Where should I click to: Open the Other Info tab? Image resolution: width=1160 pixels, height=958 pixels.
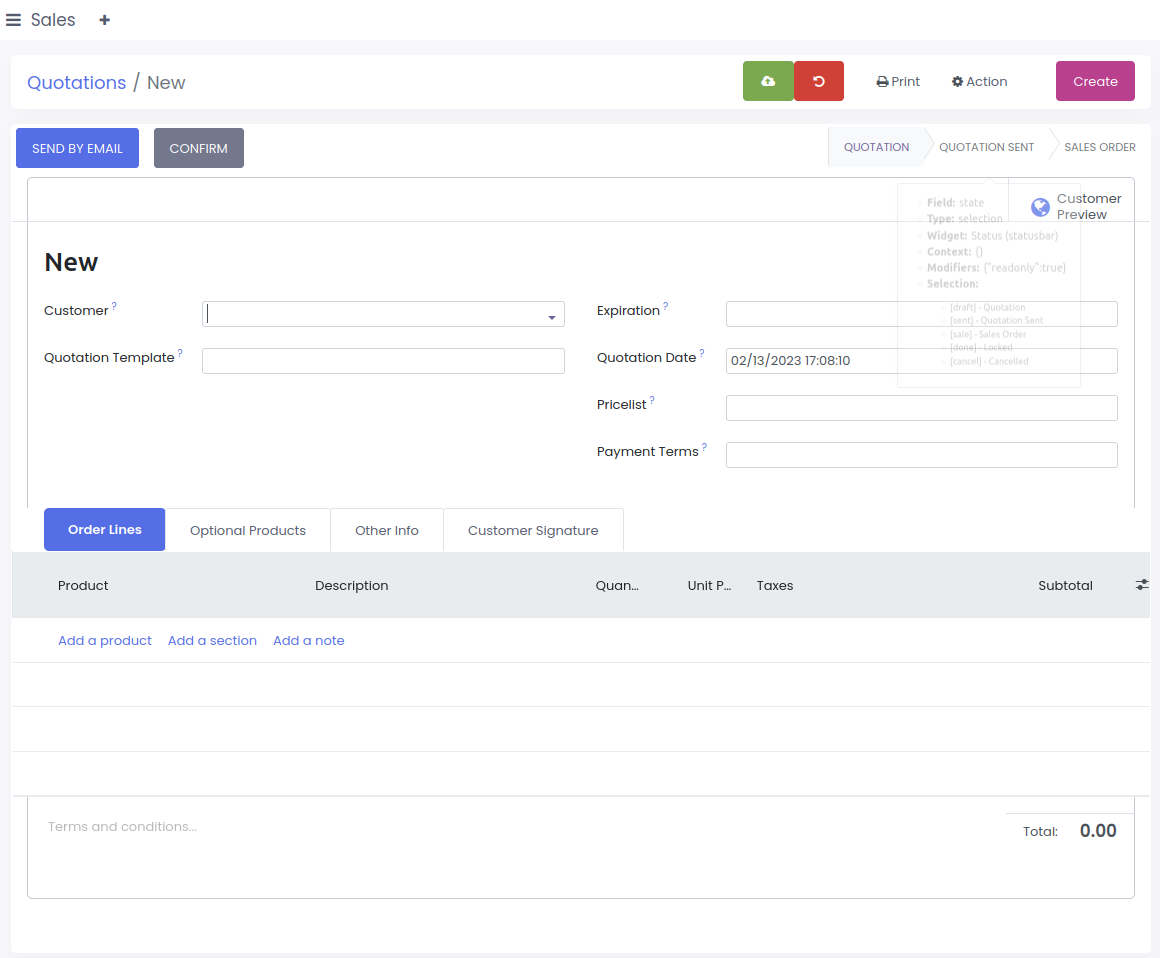point(387,530)
